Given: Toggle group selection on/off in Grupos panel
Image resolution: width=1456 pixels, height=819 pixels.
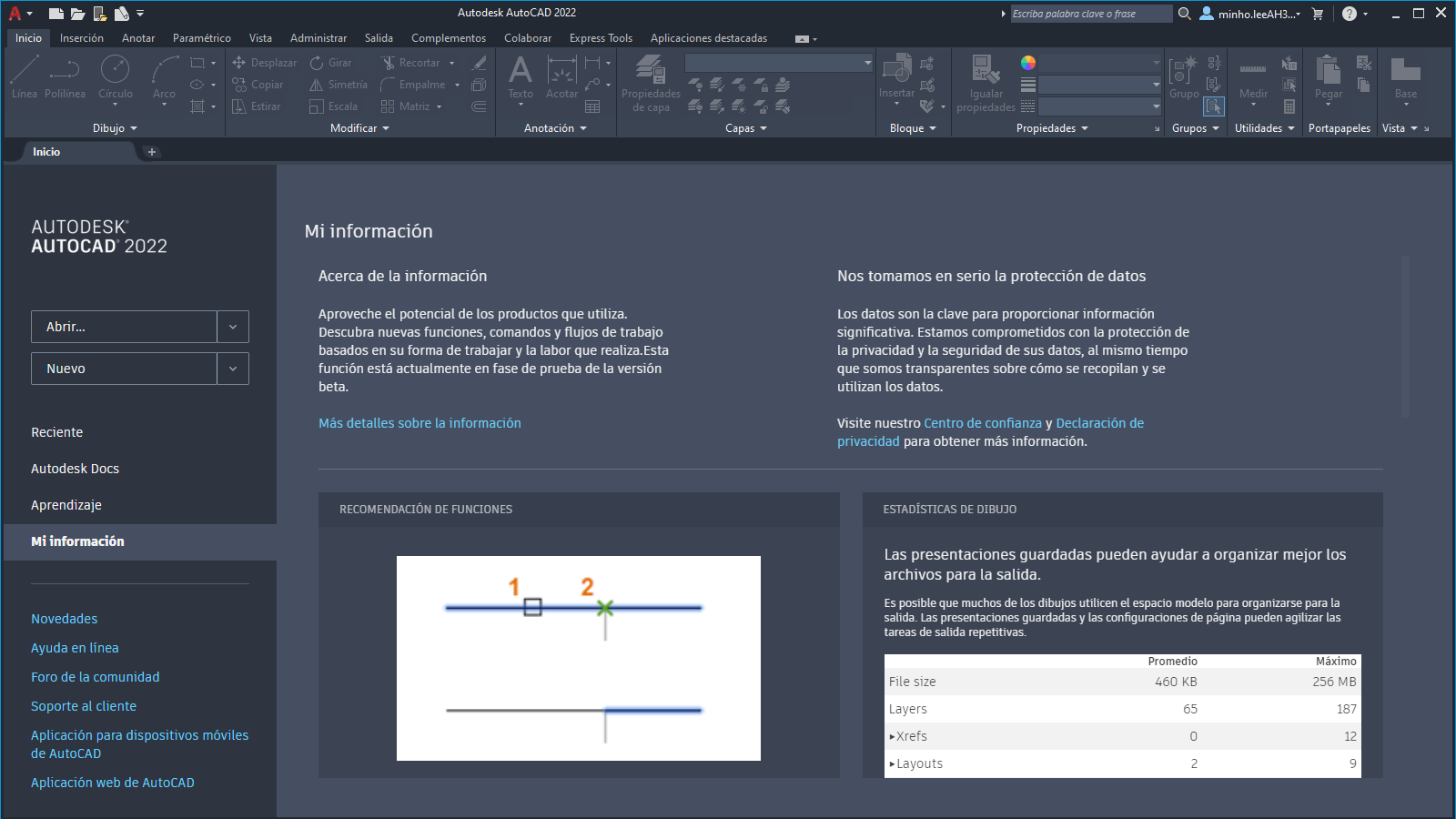Looking at the screenshot, I should (x=1214, y=106).
